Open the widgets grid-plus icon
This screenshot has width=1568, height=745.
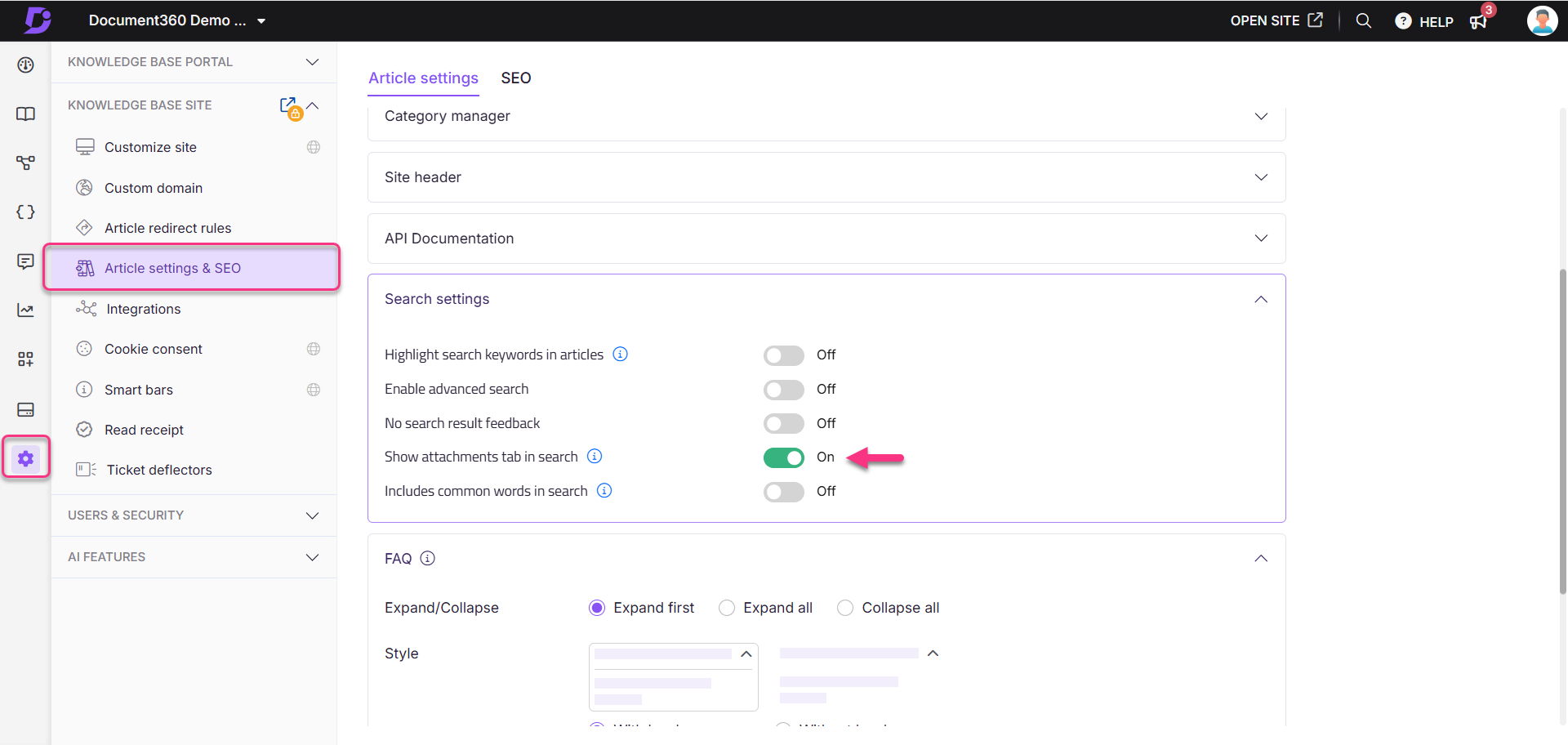tap(26, 359)
